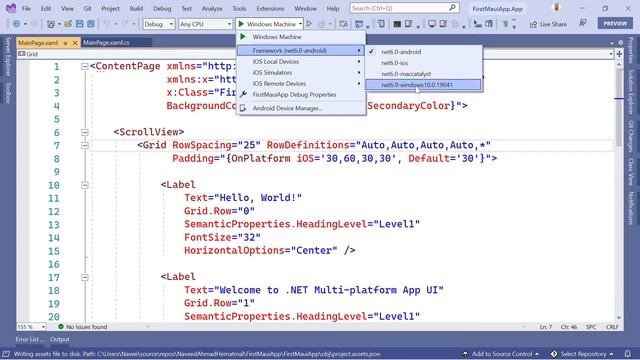Open the Debug configuration dropdown

[x=158, y=24]
